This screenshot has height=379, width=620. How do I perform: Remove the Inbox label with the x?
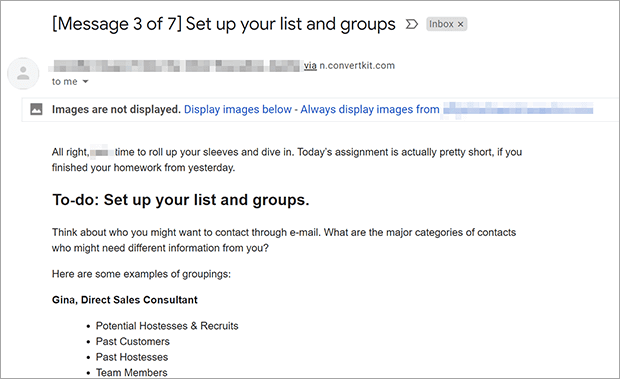tap(460, 25)
